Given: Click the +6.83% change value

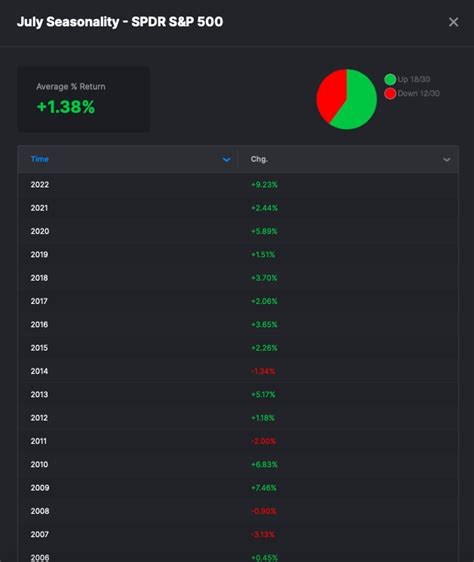Looking at the screenshot, I should point(264,465).
